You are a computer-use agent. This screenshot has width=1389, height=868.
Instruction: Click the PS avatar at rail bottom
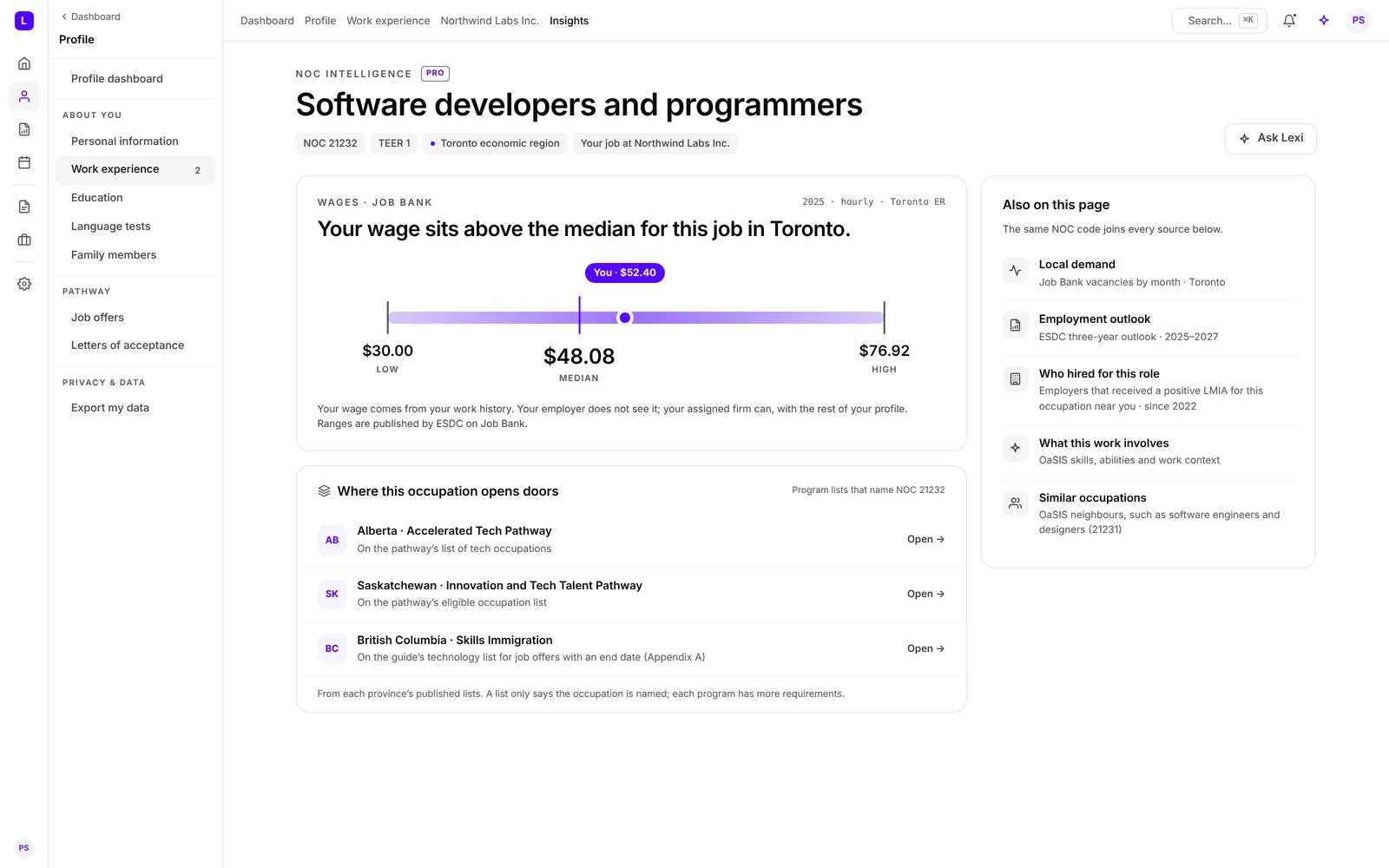(x=24, y=848)
